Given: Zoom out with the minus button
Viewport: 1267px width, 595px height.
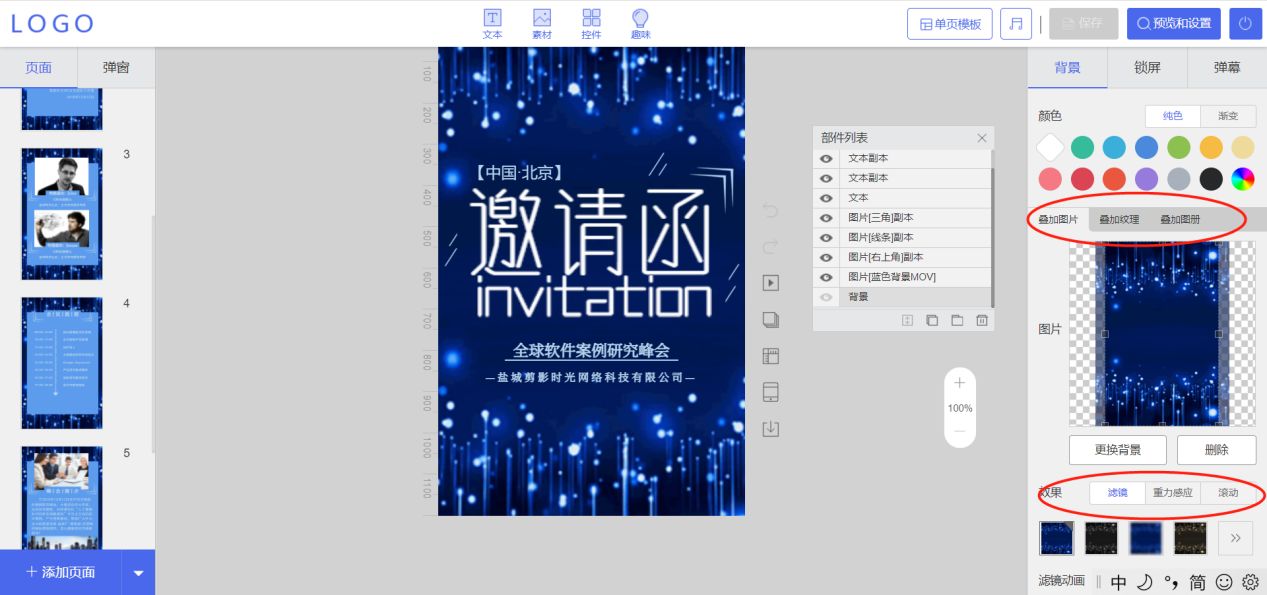Looking at the screenshot, I should click(x=960, y=431).
